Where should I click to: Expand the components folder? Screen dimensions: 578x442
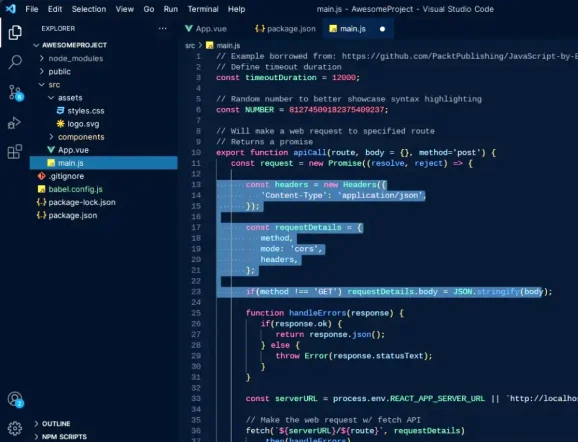[51, 137]
